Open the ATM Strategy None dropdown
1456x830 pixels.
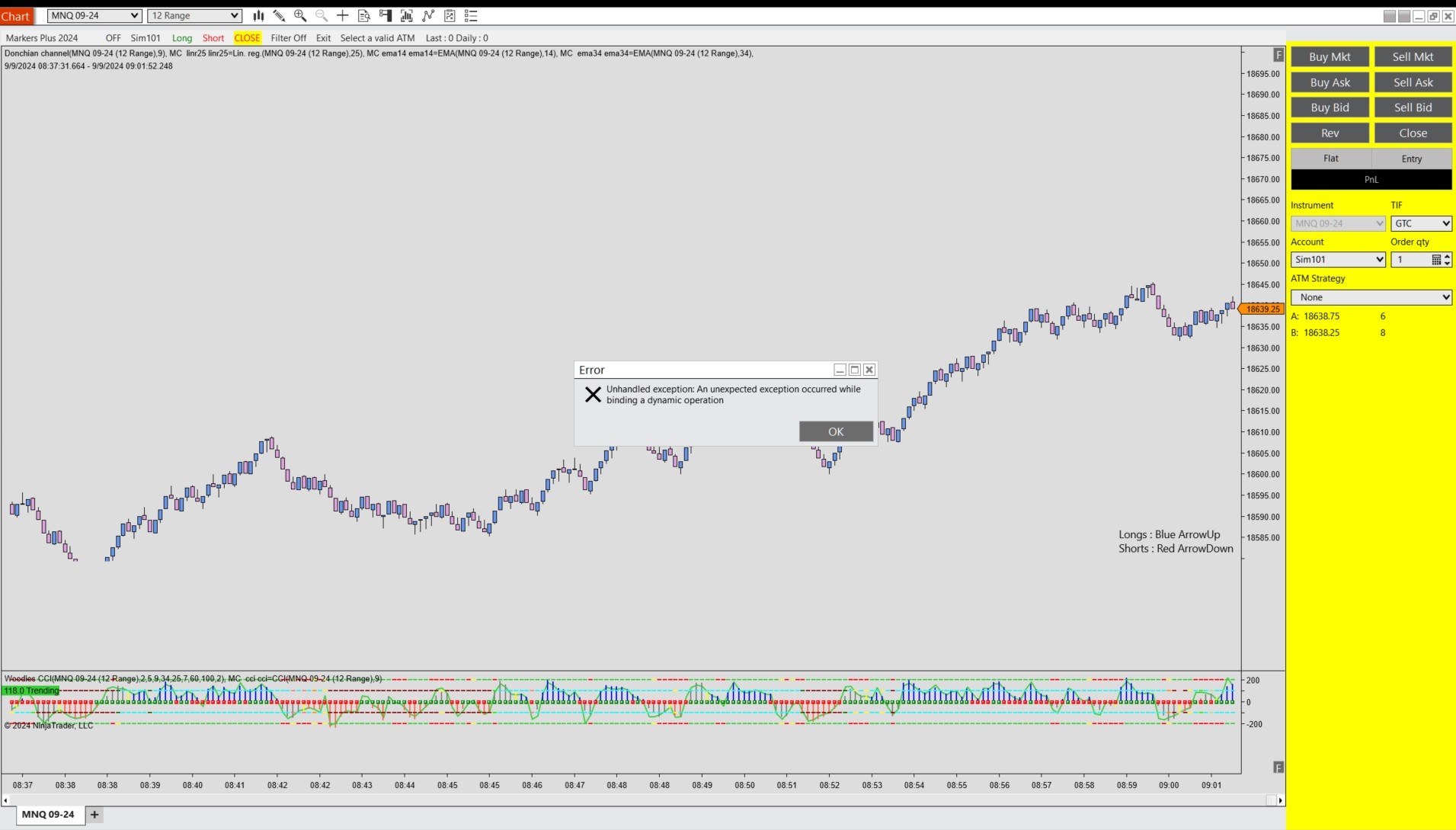click(1371, 297)
